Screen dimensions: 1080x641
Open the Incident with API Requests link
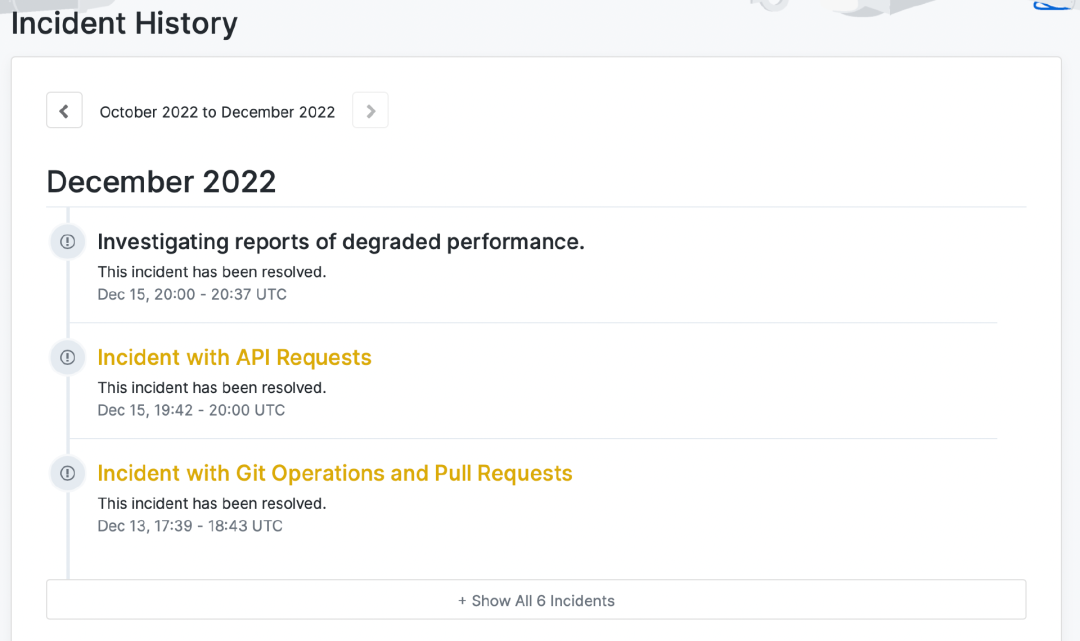click(234, 358)
